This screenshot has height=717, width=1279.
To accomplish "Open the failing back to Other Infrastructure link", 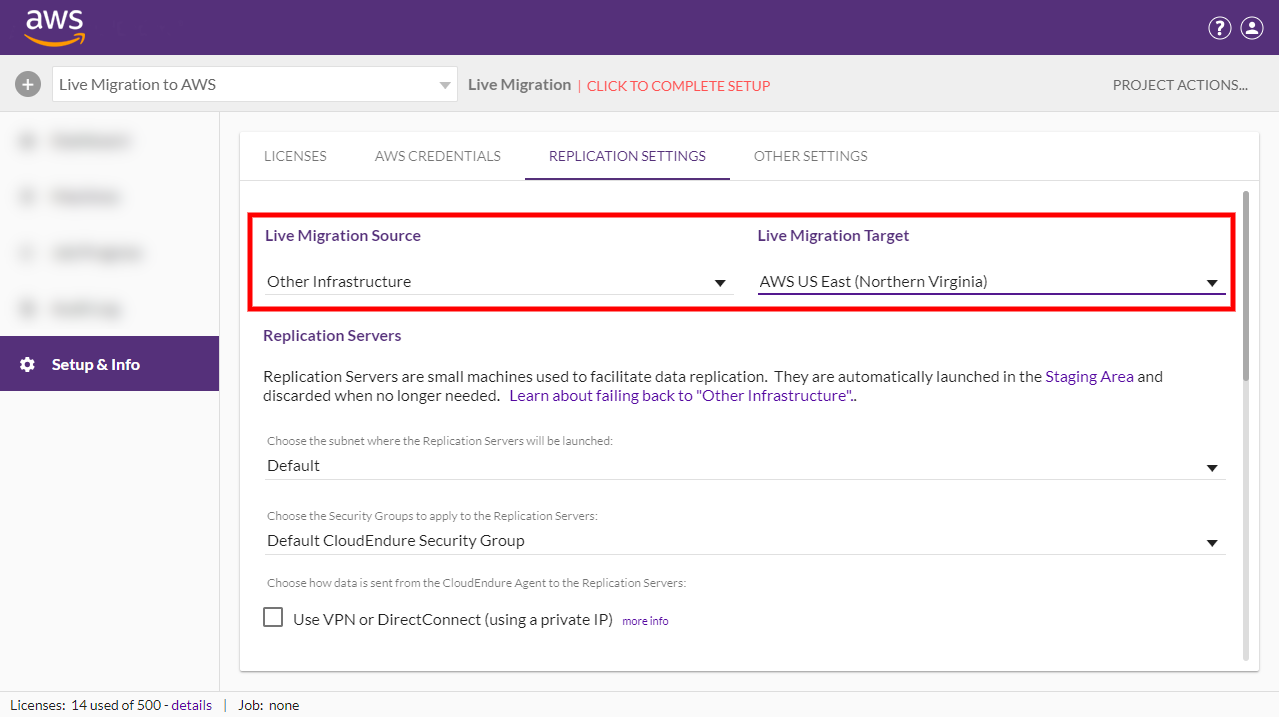I will click(681, 396).
